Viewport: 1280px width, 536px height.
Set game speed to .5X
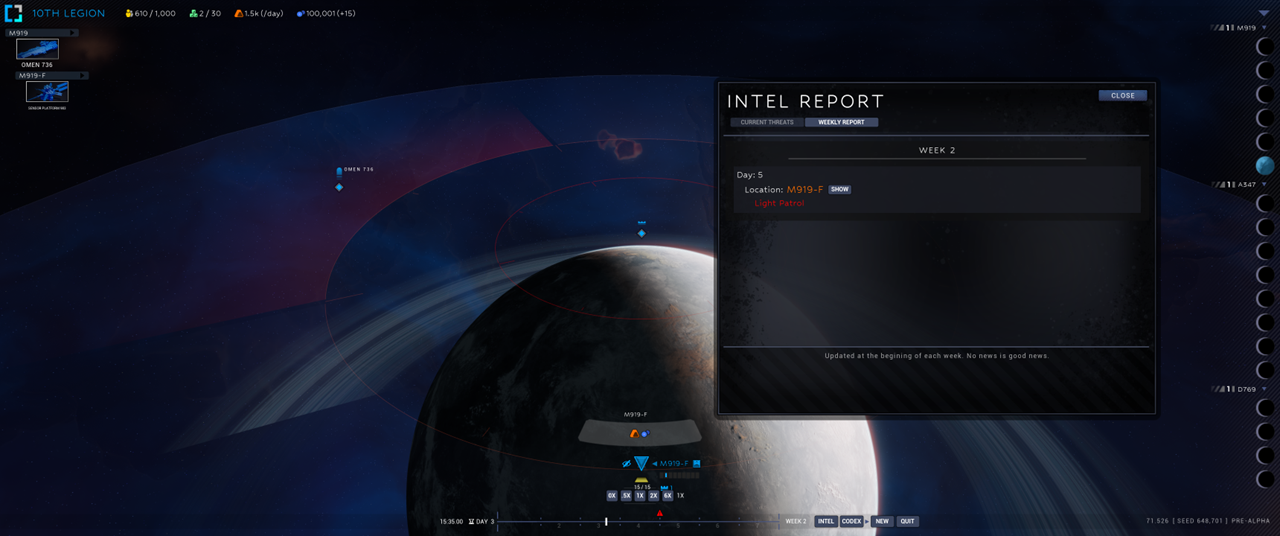coord(626,496)
